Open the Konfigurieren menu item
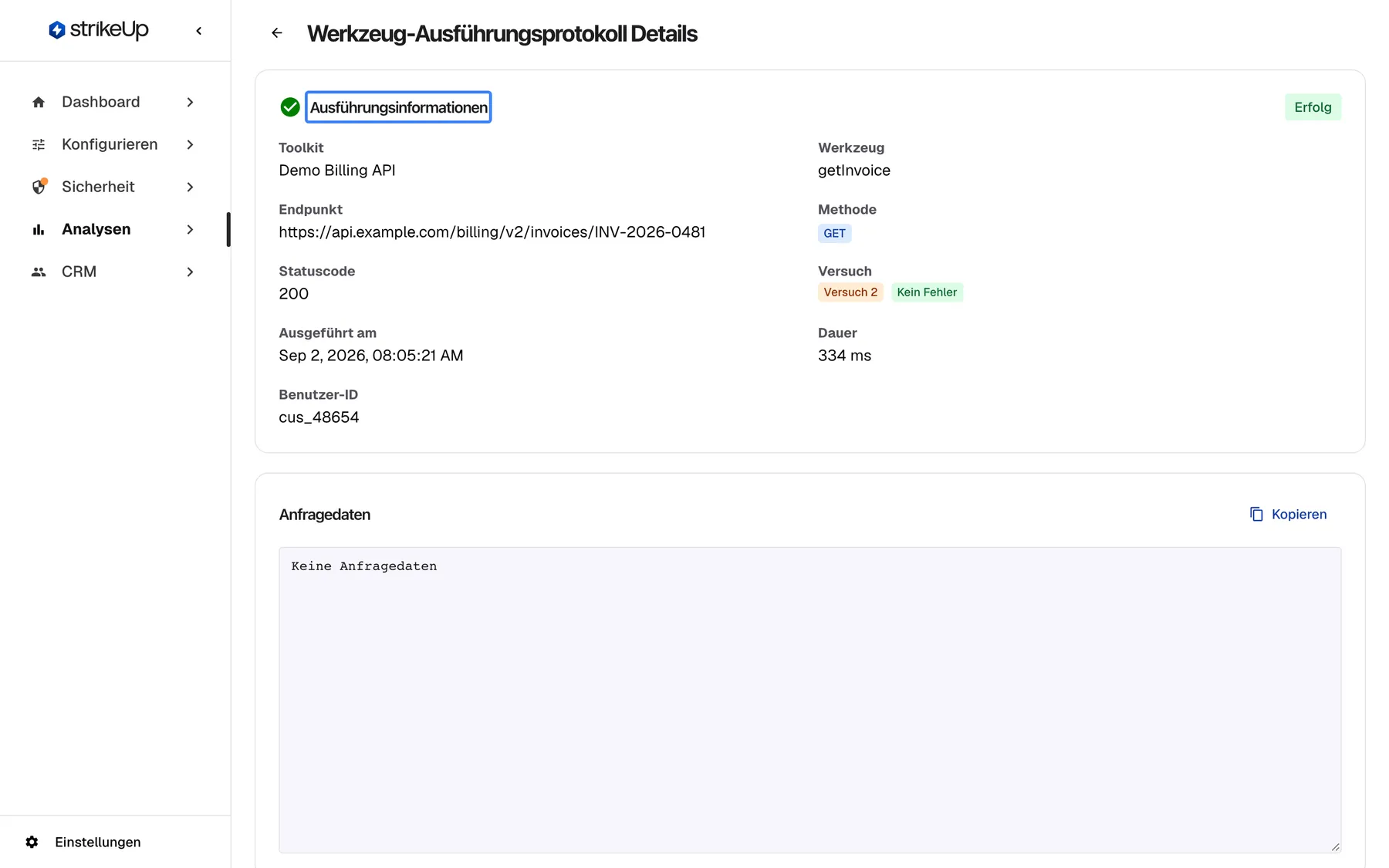 pos(113,145)
